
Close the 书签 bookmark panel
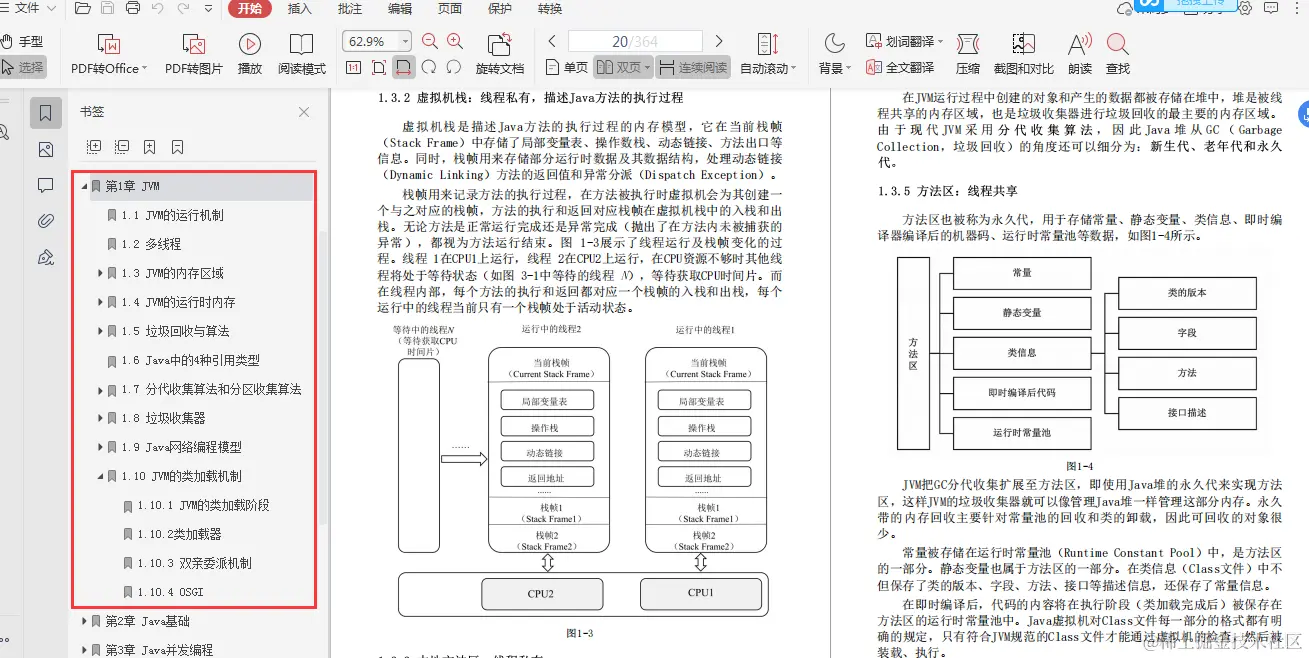tap(305, 111)
